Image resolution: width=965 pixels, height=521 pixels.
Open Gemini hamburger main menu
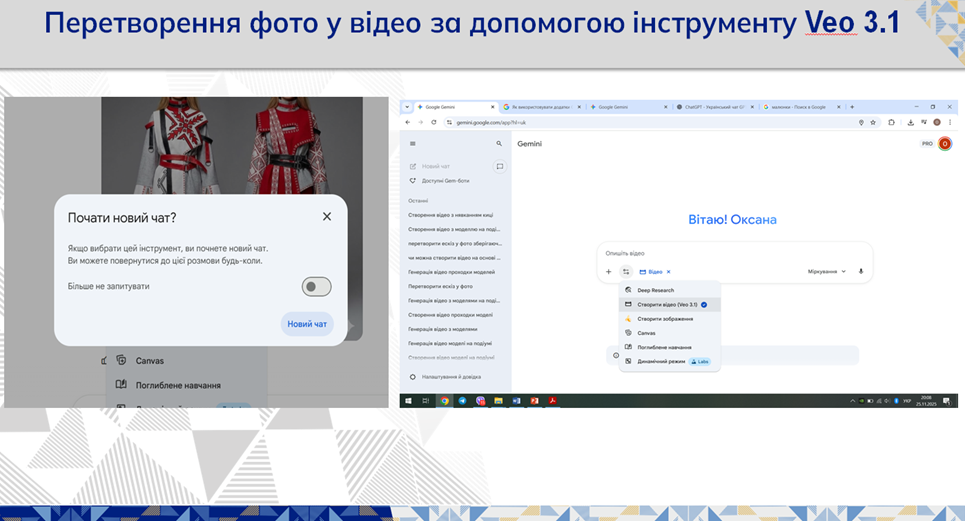pyautogui.click(x=412, y=144)
